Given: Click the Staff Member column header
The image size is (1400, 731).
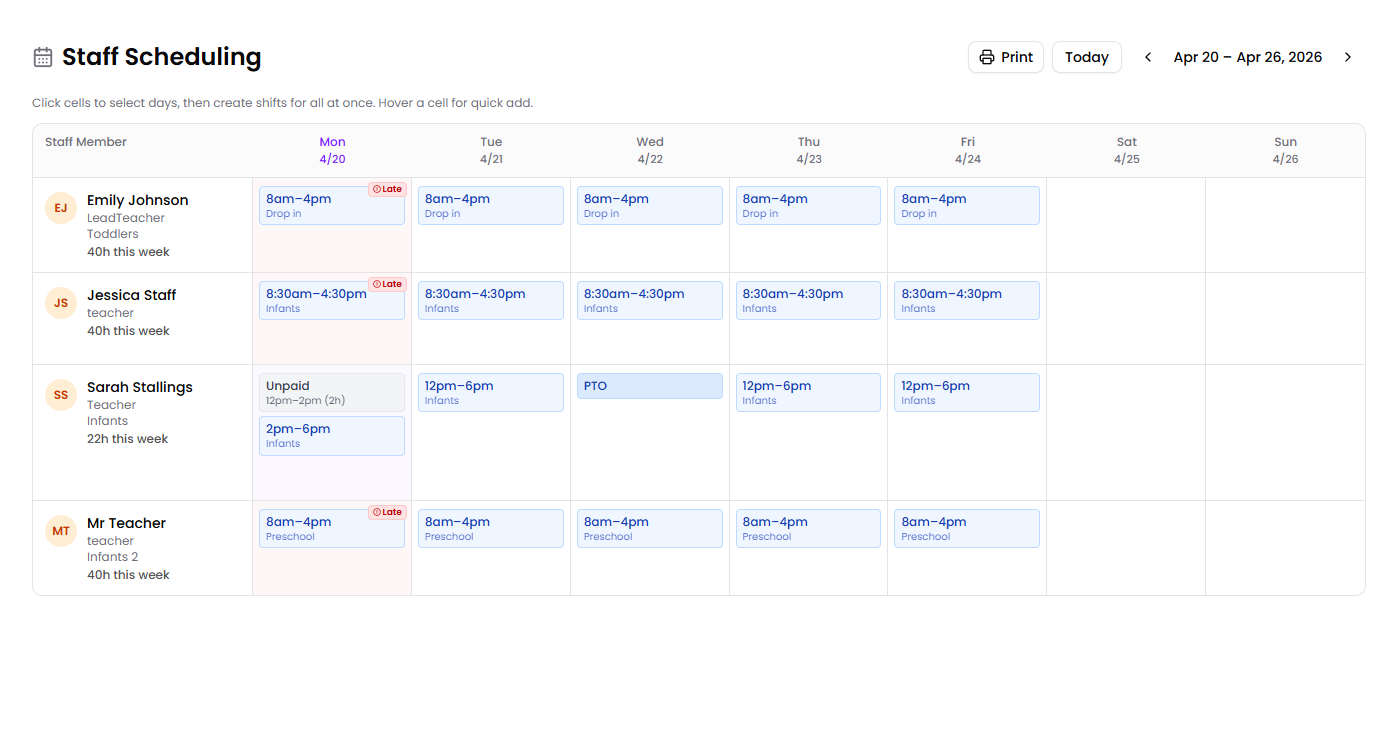Looking at the screenshot, I should [86, 142].
